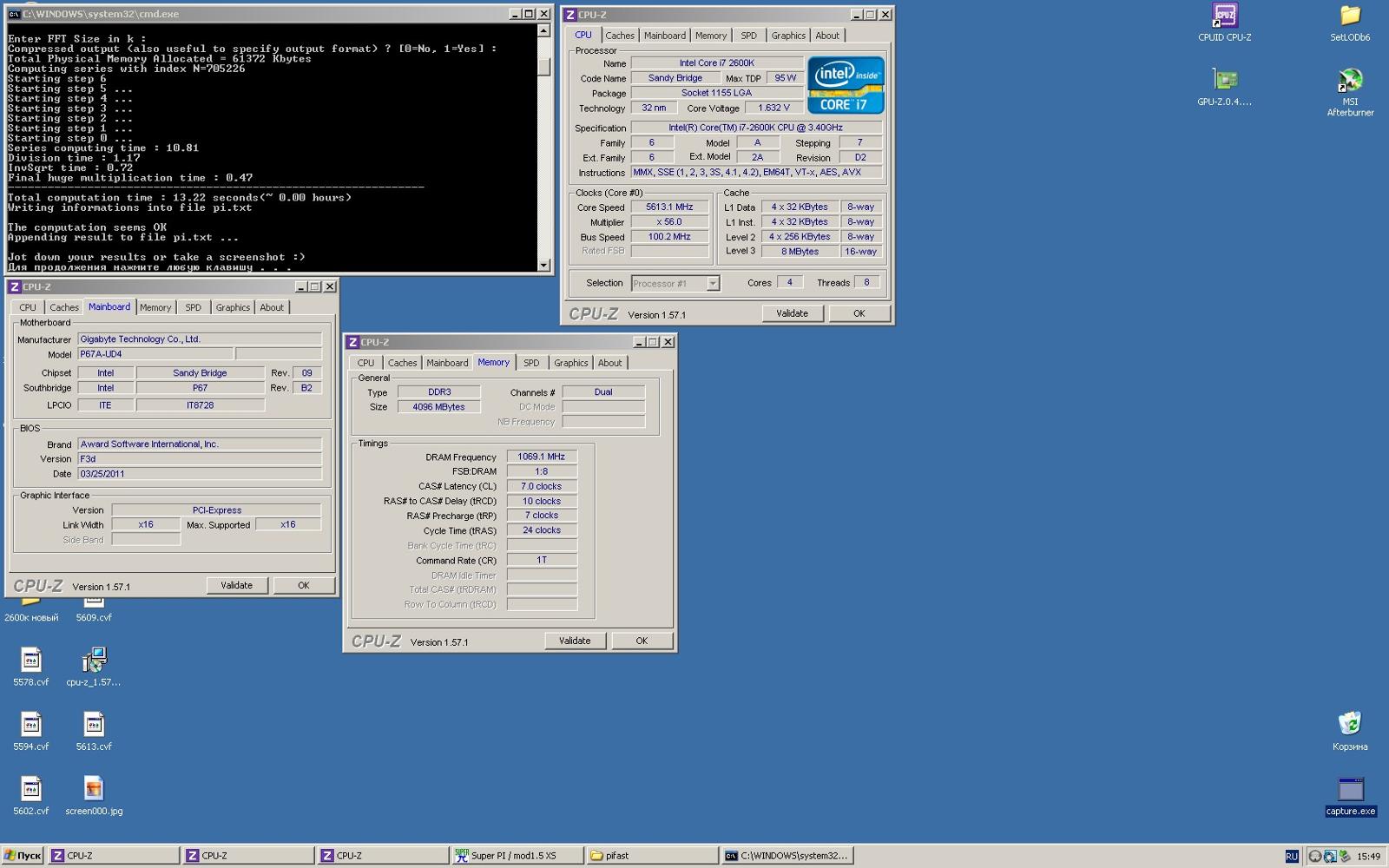Switch to pifast folder taskbar item
This screenshot has height=868, width=1389.
[652, 856]
